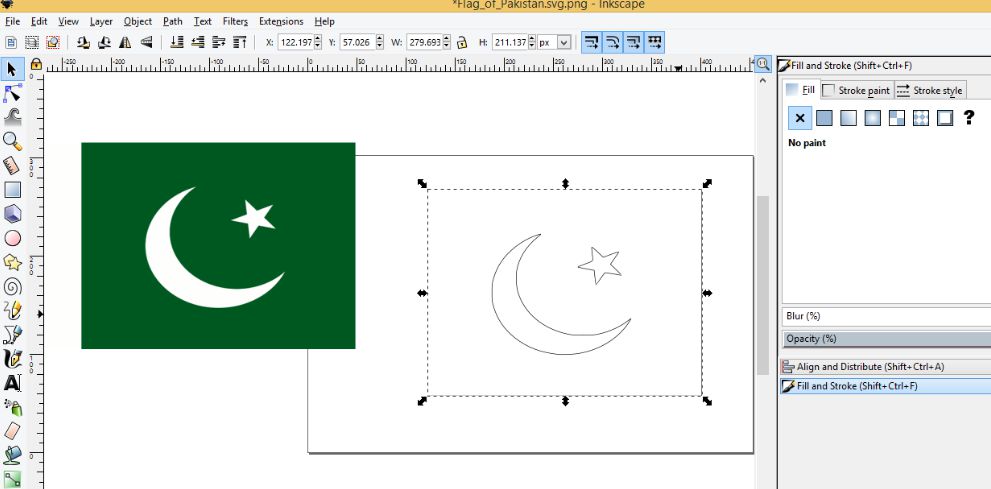
Task: Click Select All objects toolbar icon
Action: [x=11, y=42]
